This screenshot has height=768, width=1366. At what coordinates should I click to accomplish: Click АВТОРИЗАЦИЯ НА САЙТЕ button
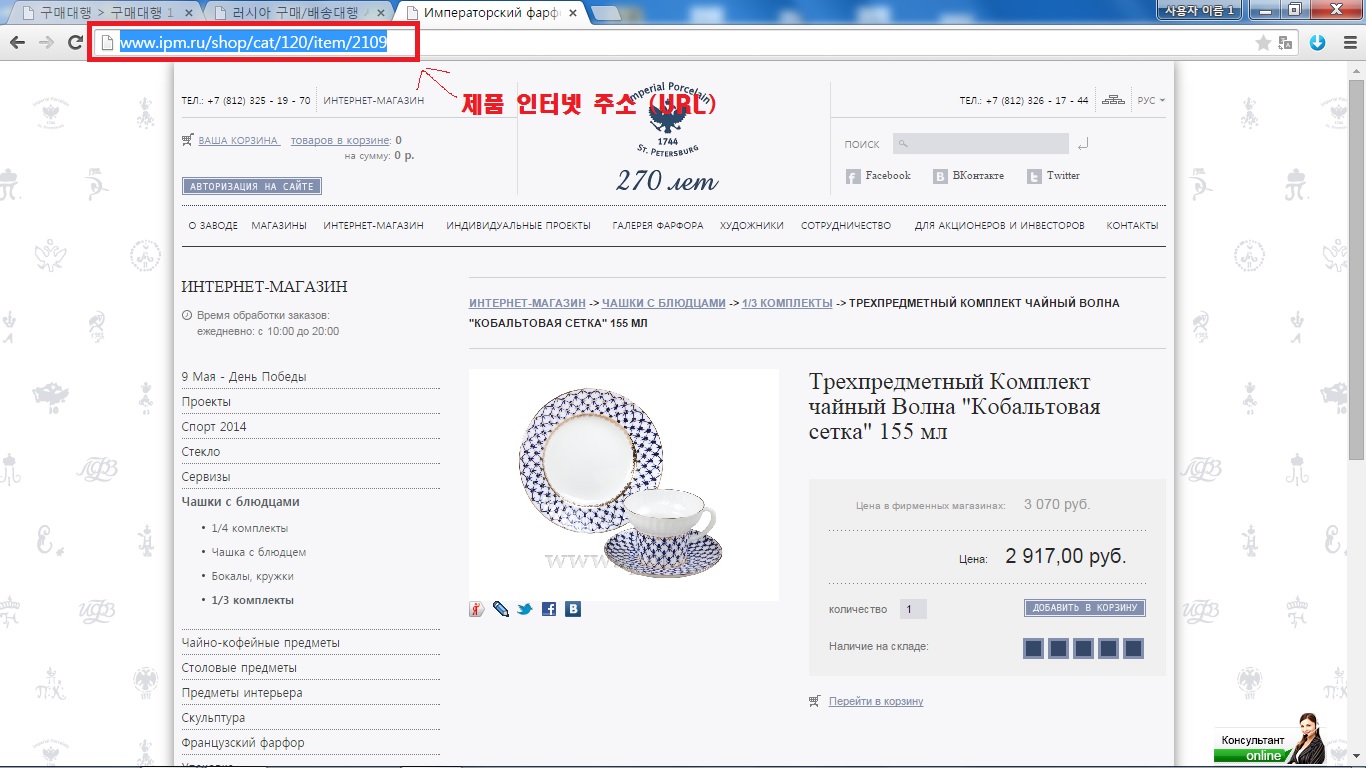coord(252,186)
